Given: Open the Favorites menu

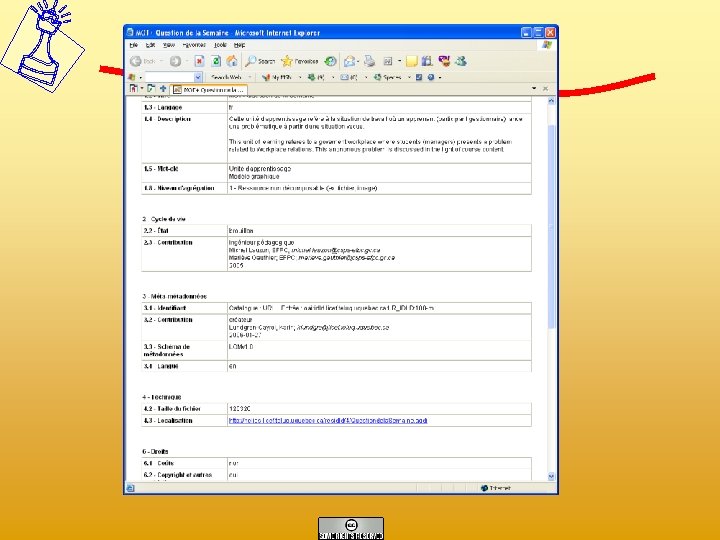Looking at the screenshot, I should click(x=194, y=45).
